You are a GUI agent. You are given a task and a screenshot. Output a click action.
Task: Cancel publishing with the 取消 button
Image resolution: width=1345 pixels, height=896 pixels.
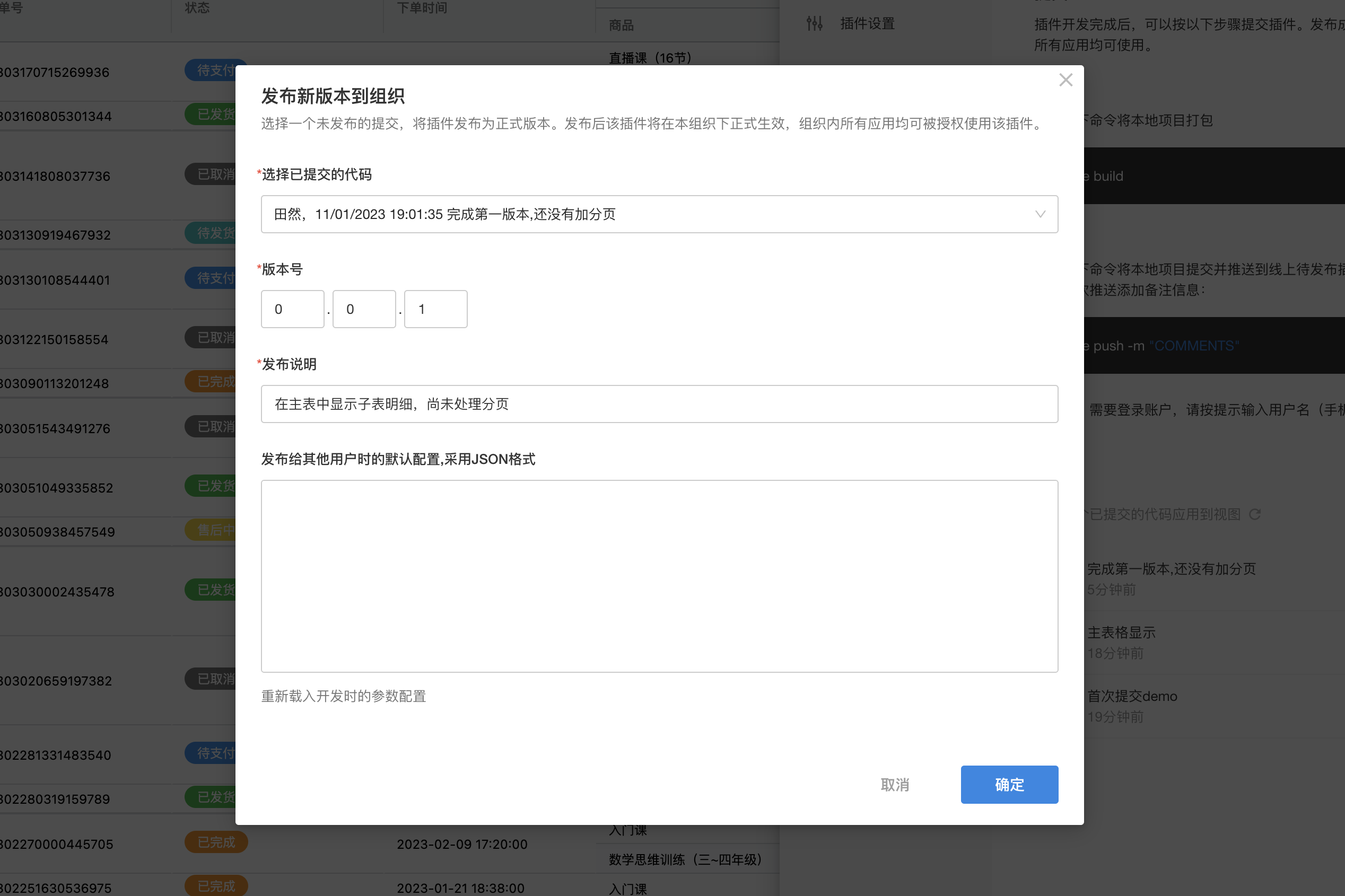[895, 785]
